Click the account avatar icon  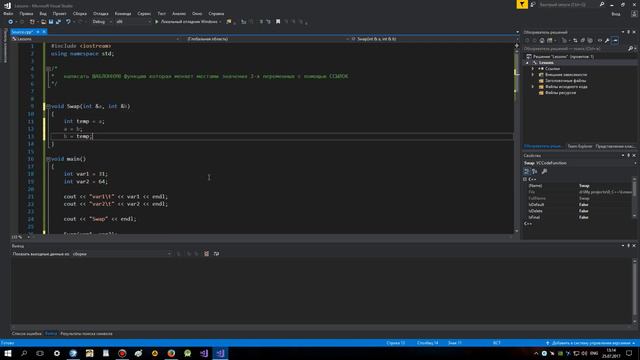coord(634,13)
